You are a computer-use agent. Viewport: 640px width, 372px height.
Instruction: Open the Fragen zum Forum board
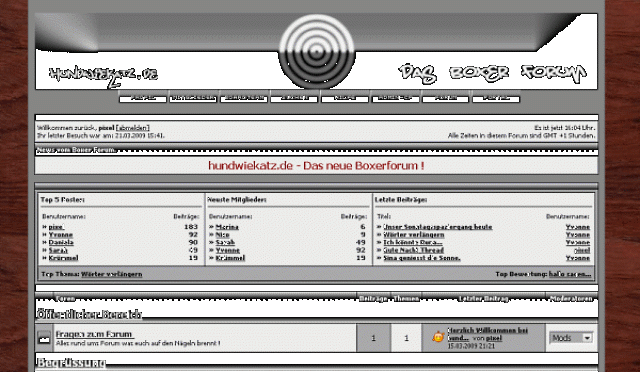94,334
